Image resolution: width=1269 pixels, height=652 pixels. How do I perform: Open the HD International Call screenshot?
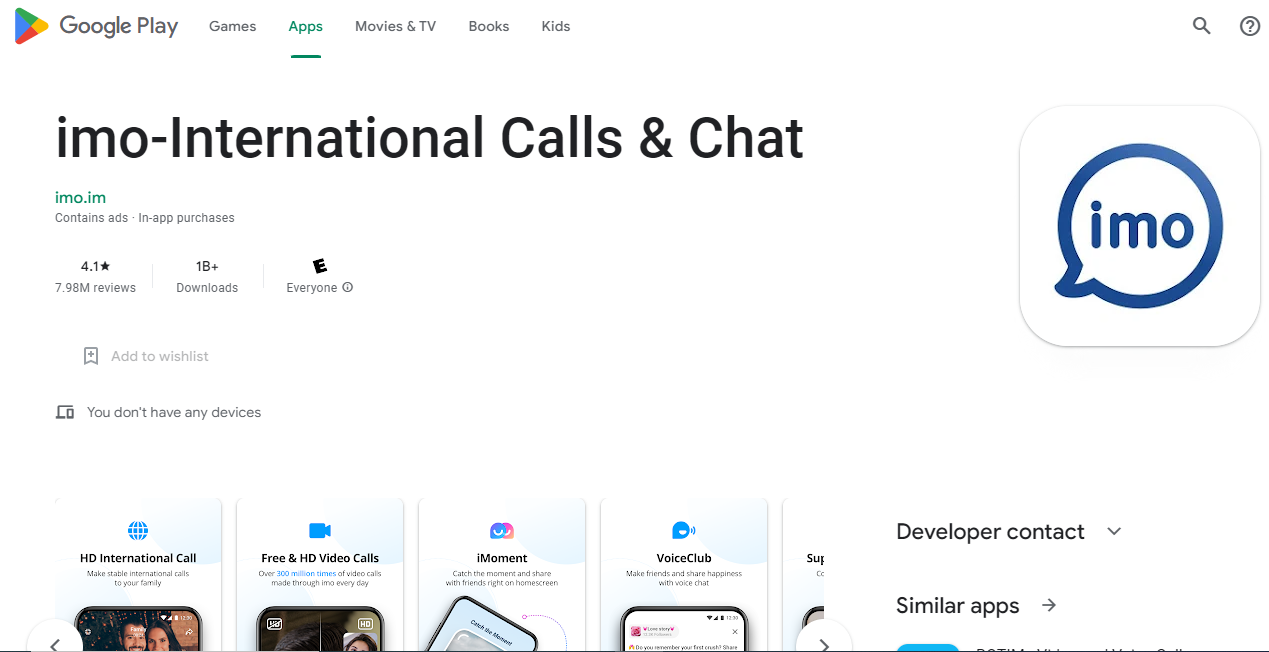tap(138, 575)
